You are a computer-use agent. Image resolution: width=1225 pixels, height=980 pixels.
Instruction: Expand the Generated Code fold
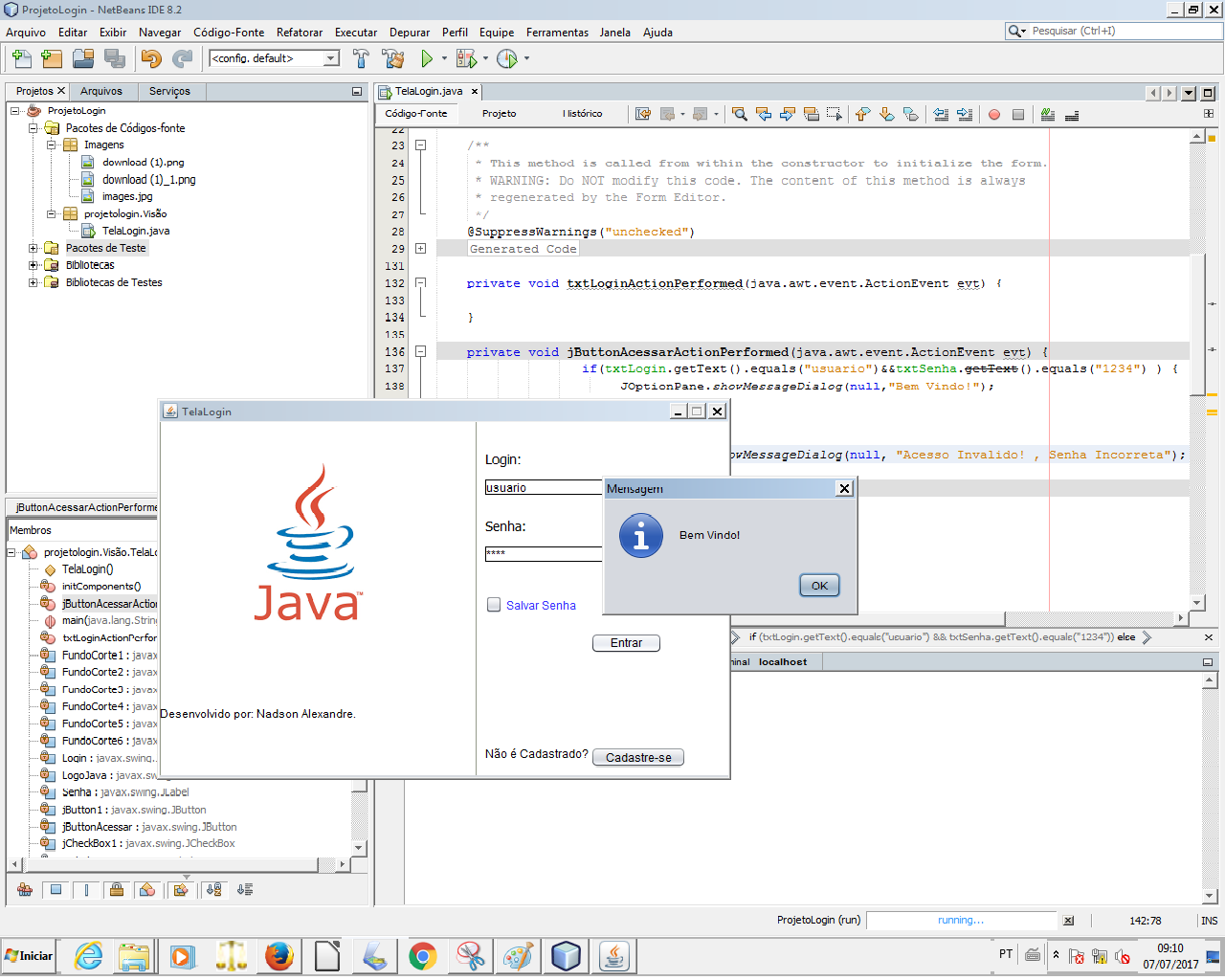pos(420,249)
